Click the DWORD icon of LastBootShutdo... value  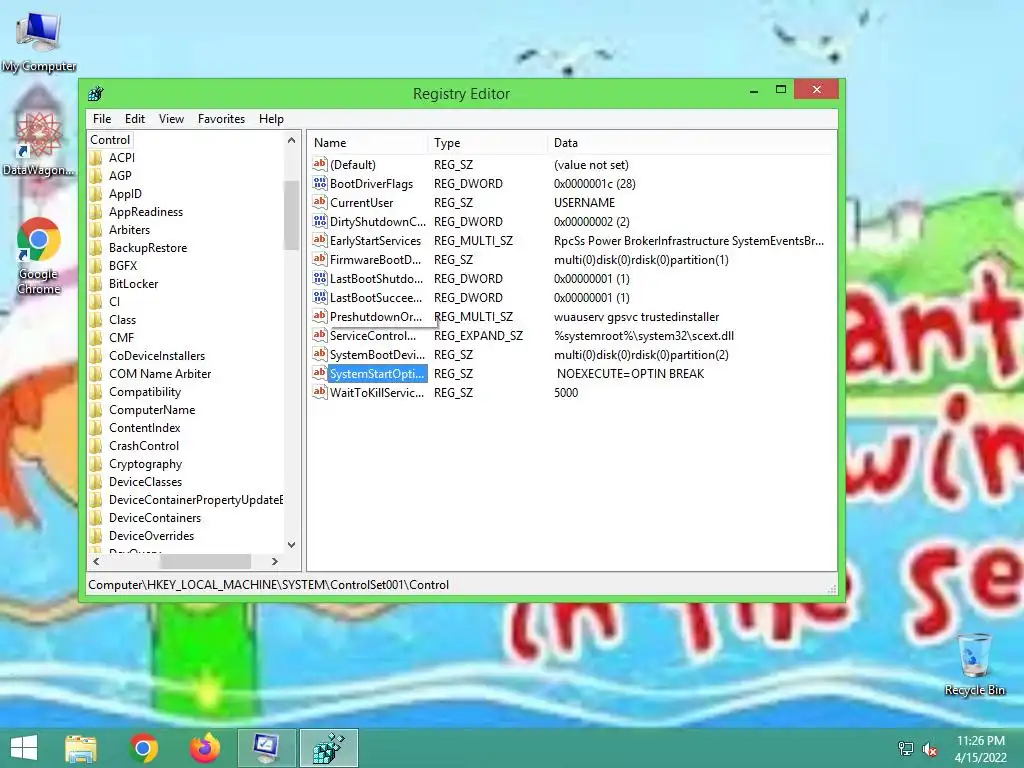(x=319, y=278)
